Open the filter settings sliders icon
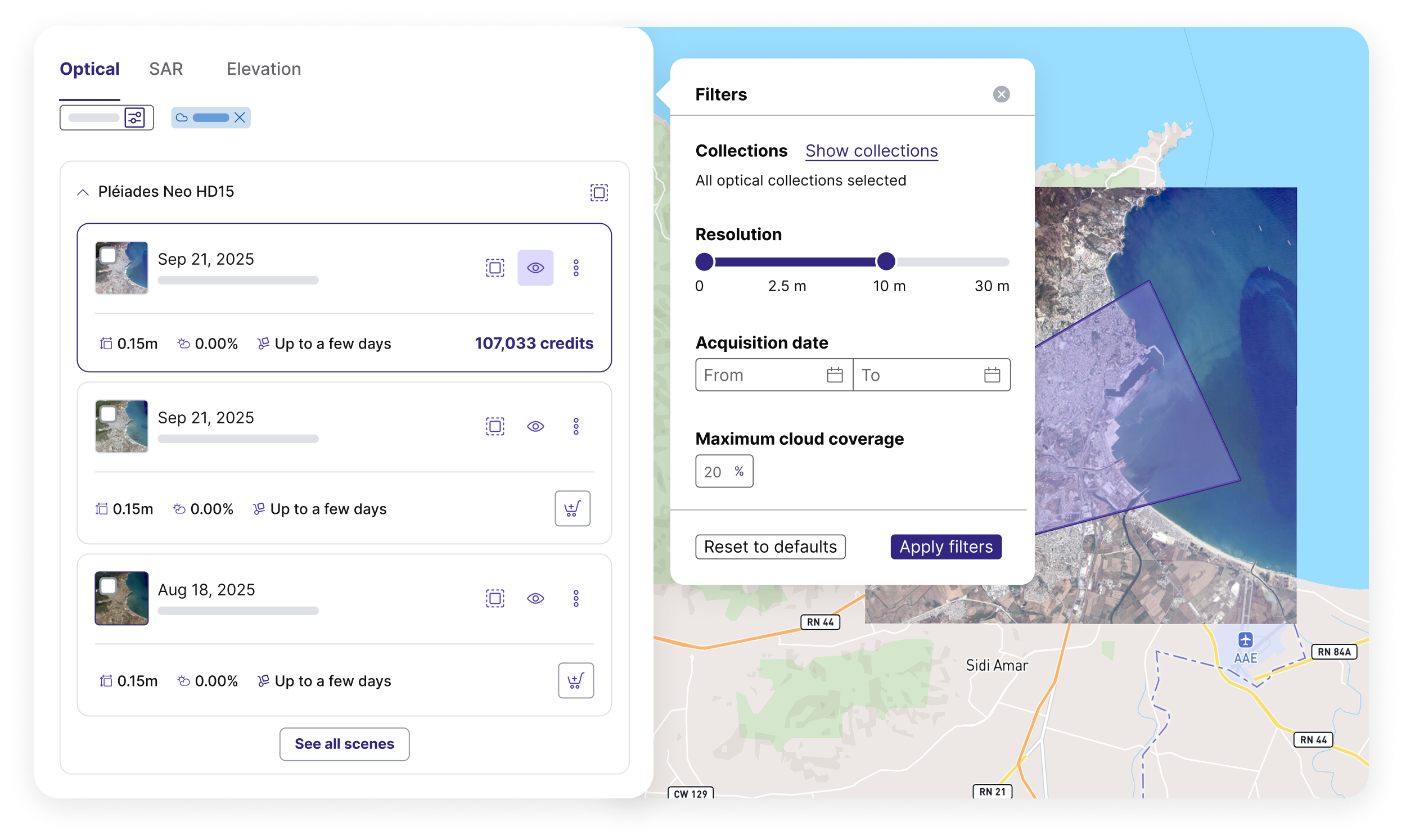 point(135,118)
